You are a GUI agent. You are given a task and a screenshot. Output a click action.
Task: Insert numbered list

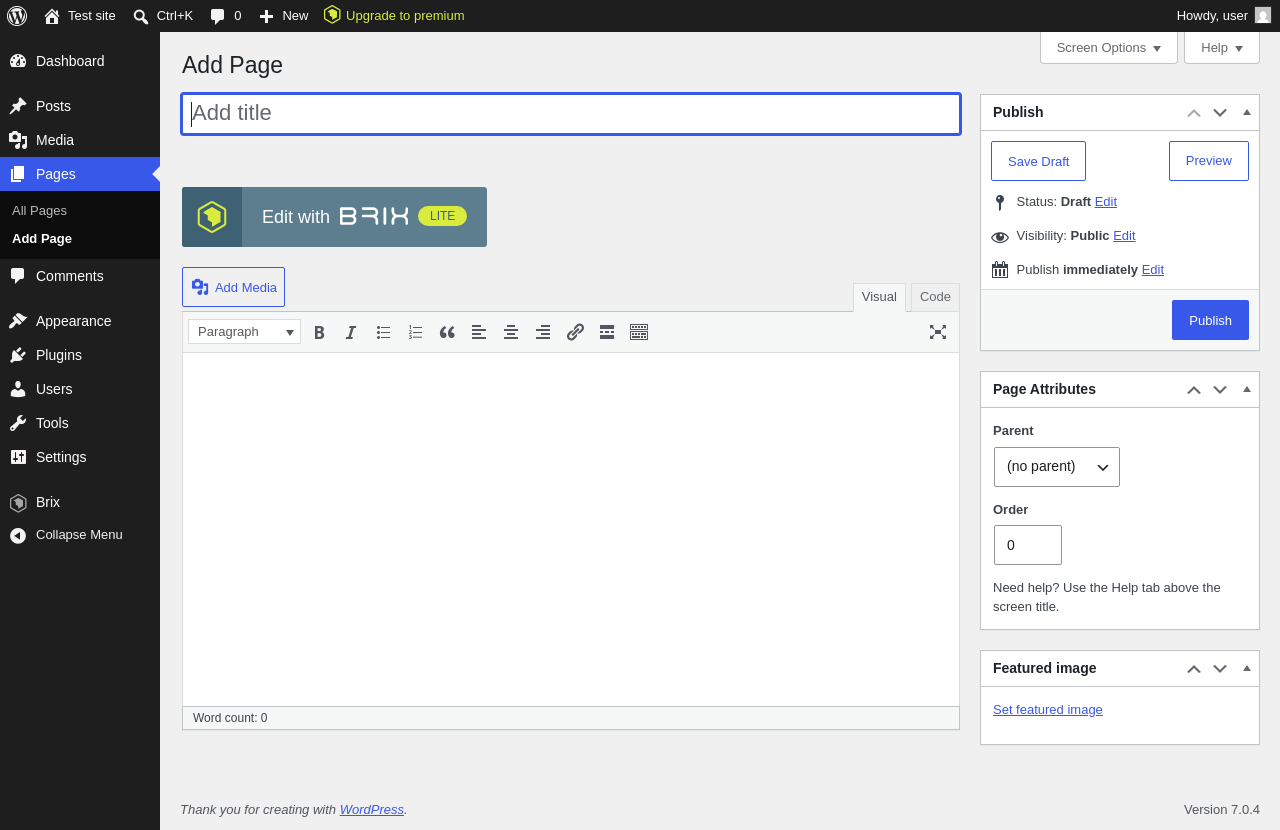point(415,332)
